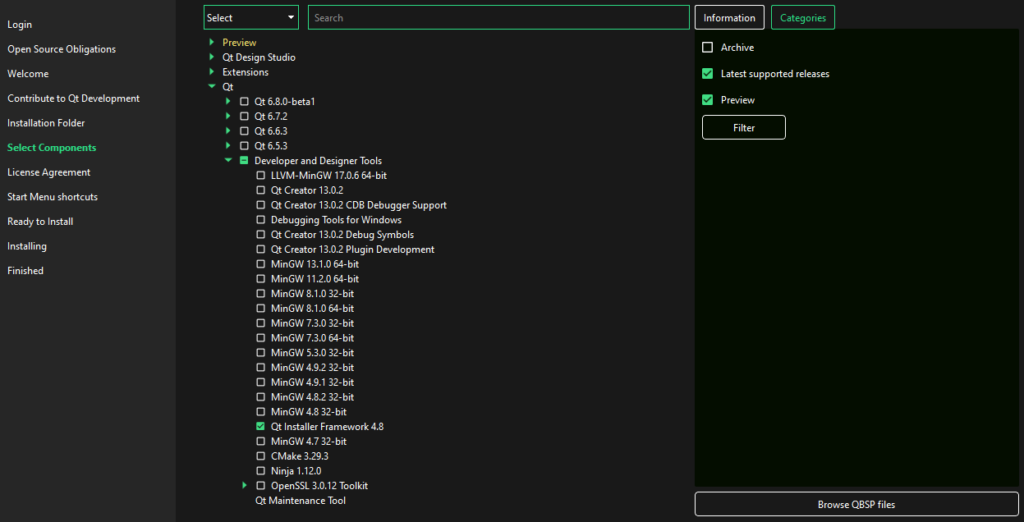Check the Qt 6.7.2 checkbox
The height and width of the screenshot is (522, 1024).
tap(244, 116)
